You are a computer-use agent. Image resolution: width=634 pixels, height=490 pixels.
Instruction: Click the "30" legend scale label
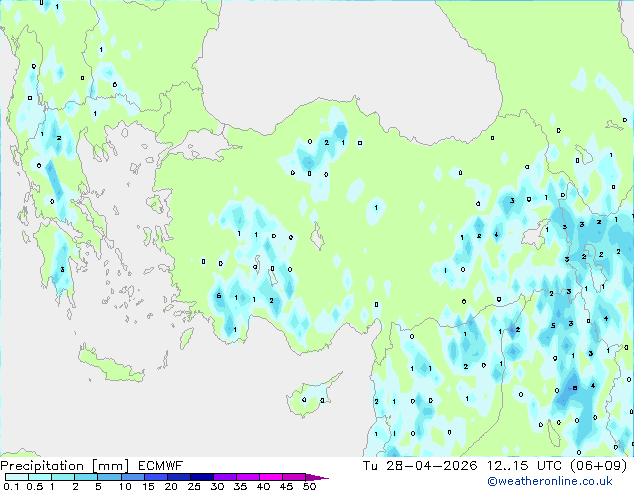217,486
